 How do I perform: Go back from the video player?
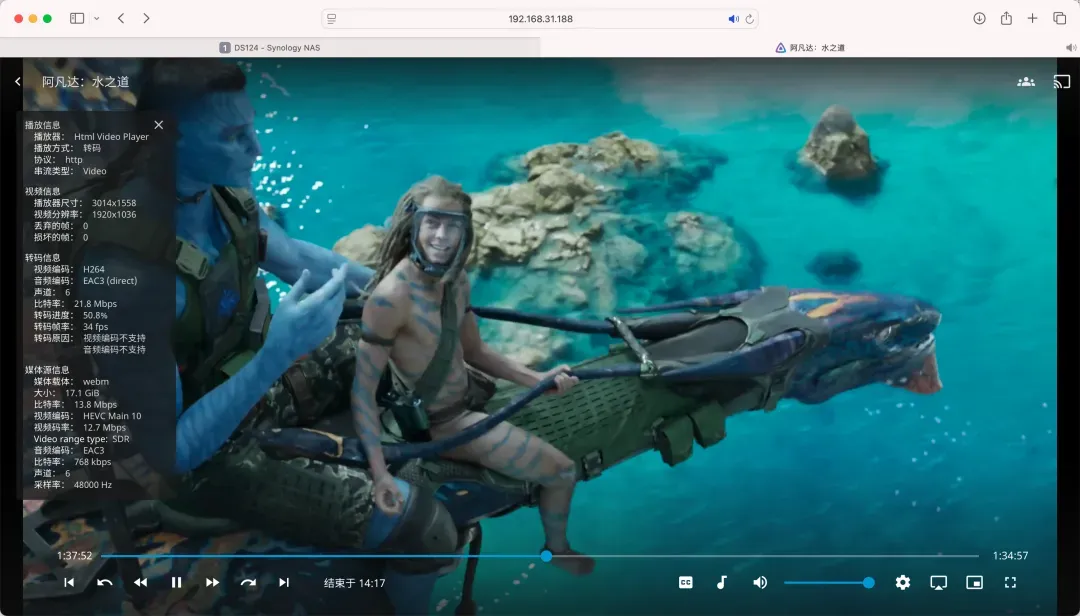point(18,81)
